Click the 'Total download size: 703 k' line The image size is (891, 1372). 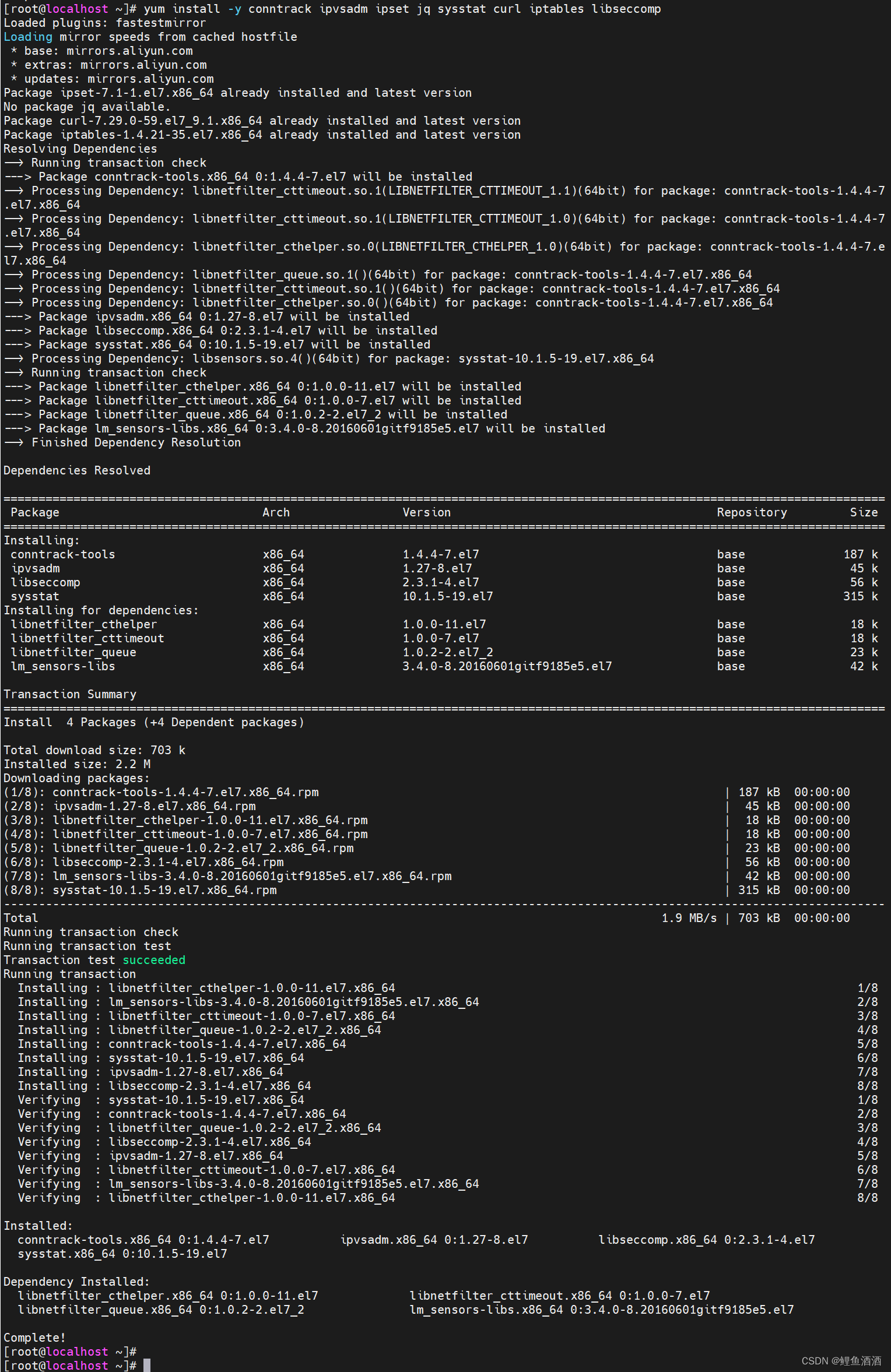[x=94, y=750]
